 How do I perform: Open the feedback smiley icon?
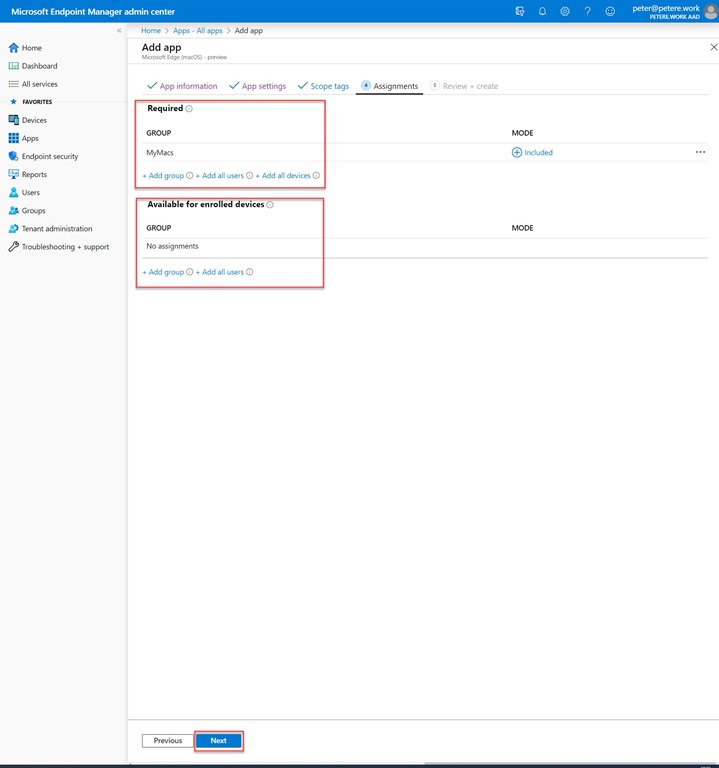click(610, 11)
